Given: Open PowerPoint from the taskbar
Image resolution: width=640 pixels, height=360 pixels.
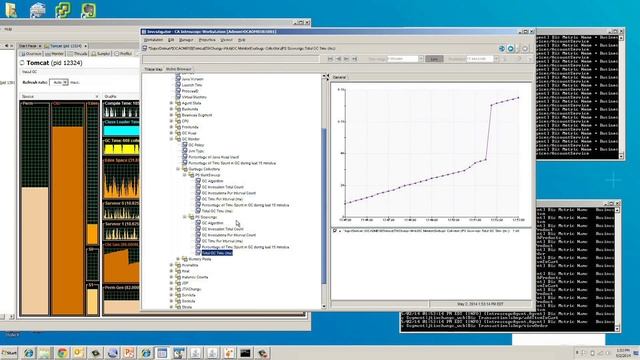Looking at the screenshot, I should click(x=129, y=353).
